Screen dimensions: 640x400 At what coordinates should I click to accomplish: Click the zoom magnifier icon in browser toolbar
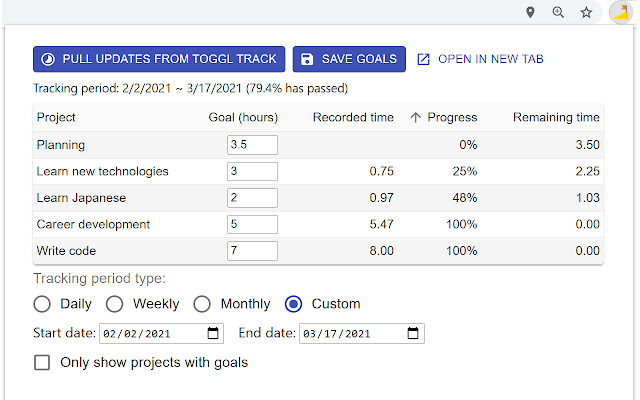[x=558, y=12]
